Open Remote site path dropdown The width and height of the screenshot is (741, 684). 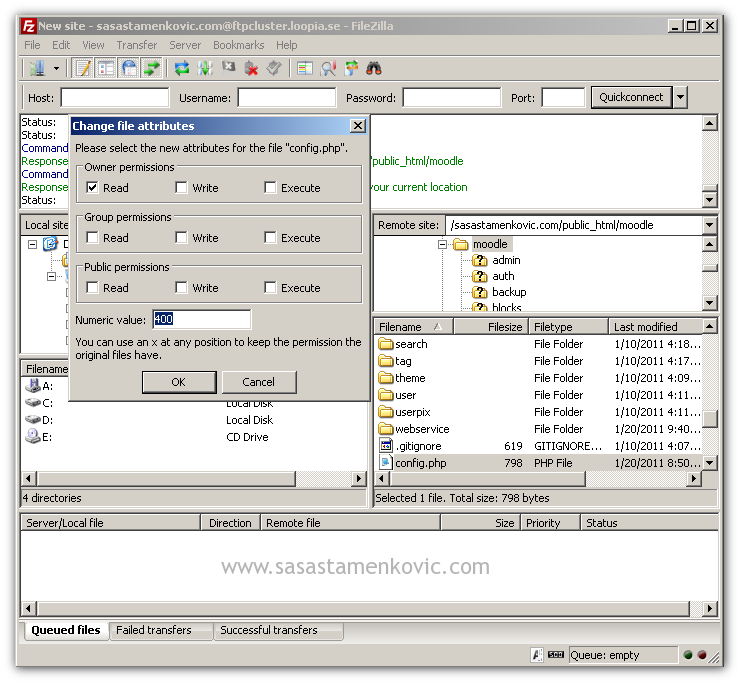(709, 225)
